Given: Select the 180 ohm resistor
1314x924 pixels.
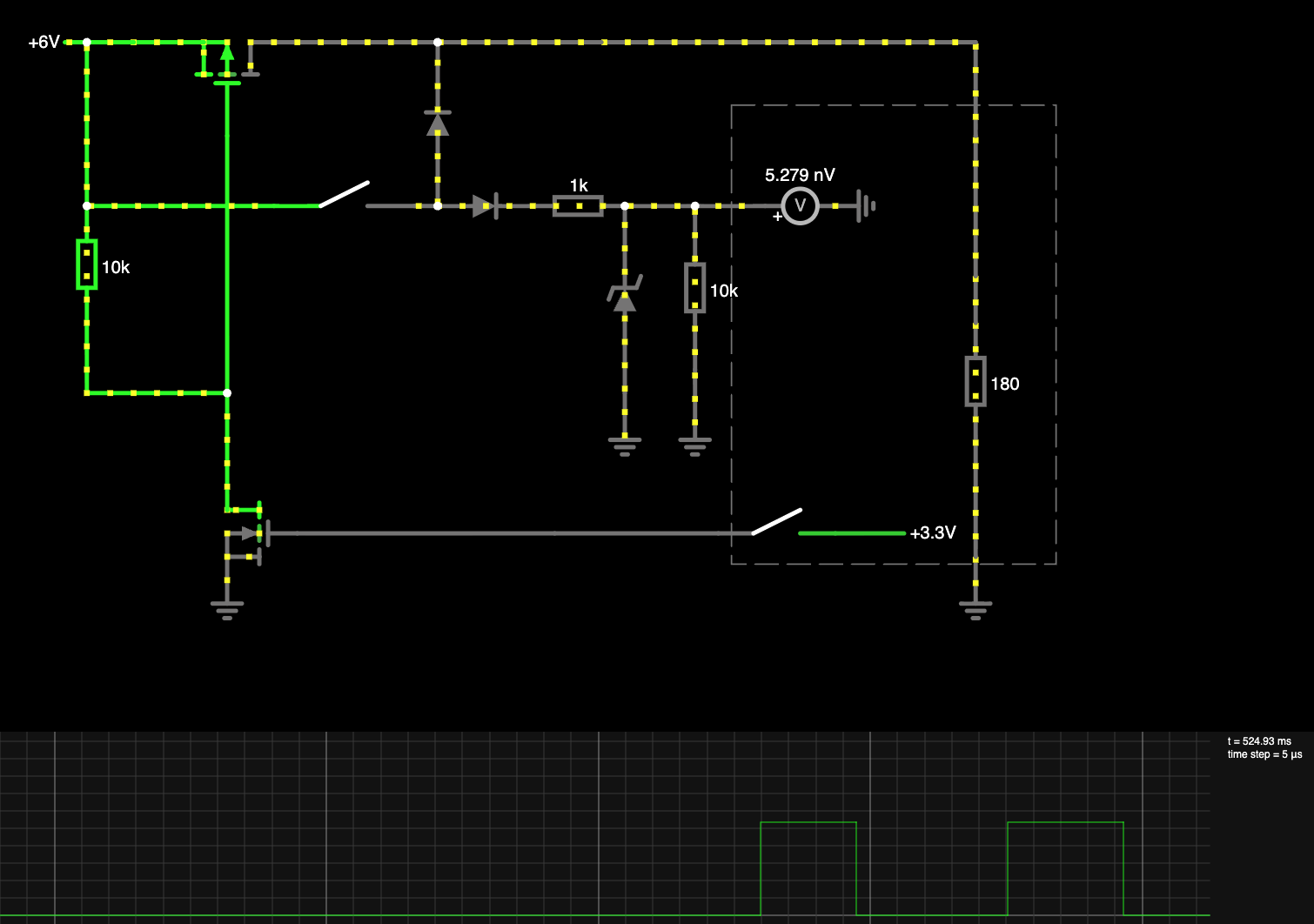Looking at the screenshot, I should 975,381.
